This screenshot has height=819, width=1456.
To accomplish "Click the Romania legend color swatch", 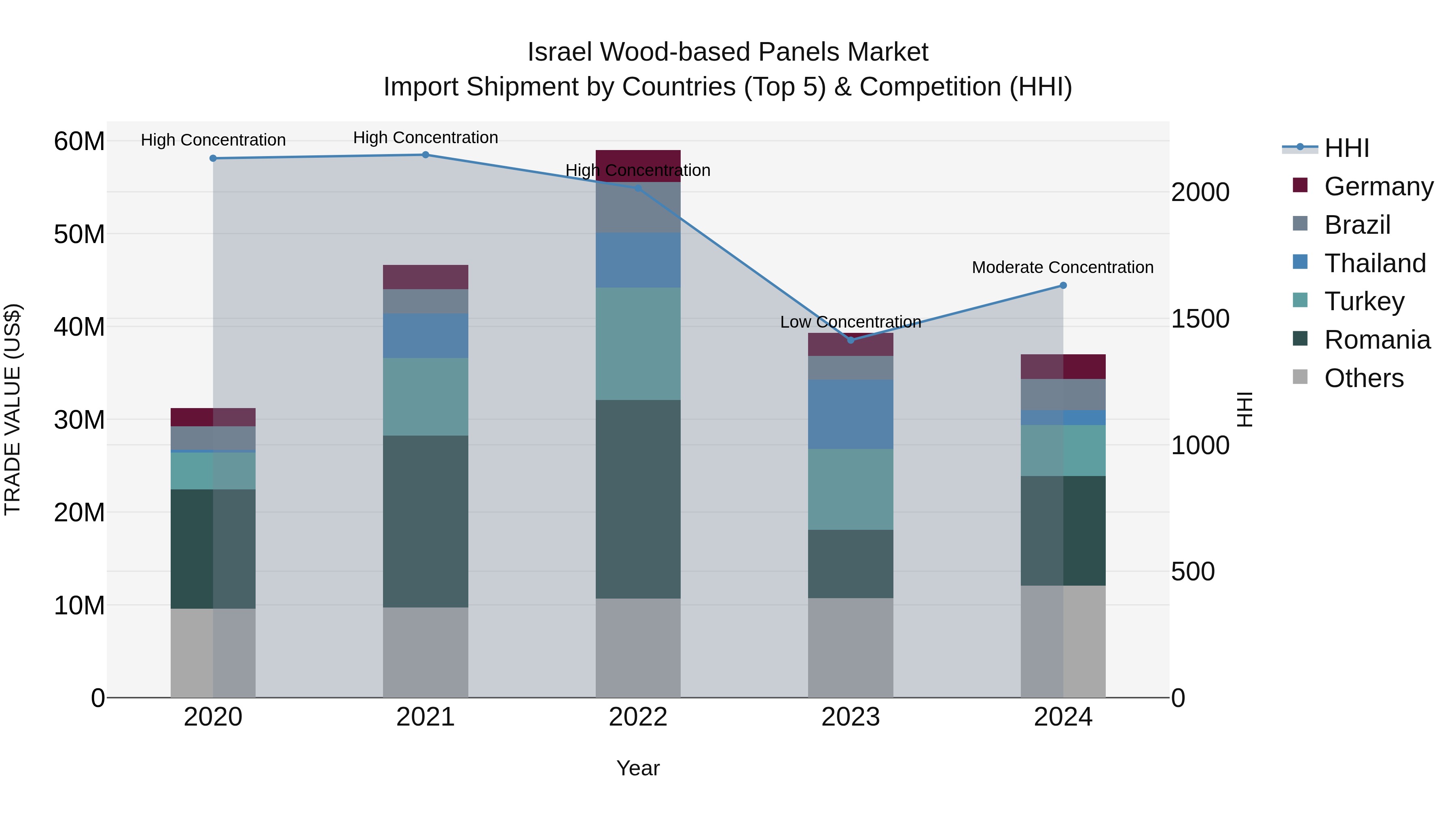I will pyautogui.click(x=1300, y=339).
